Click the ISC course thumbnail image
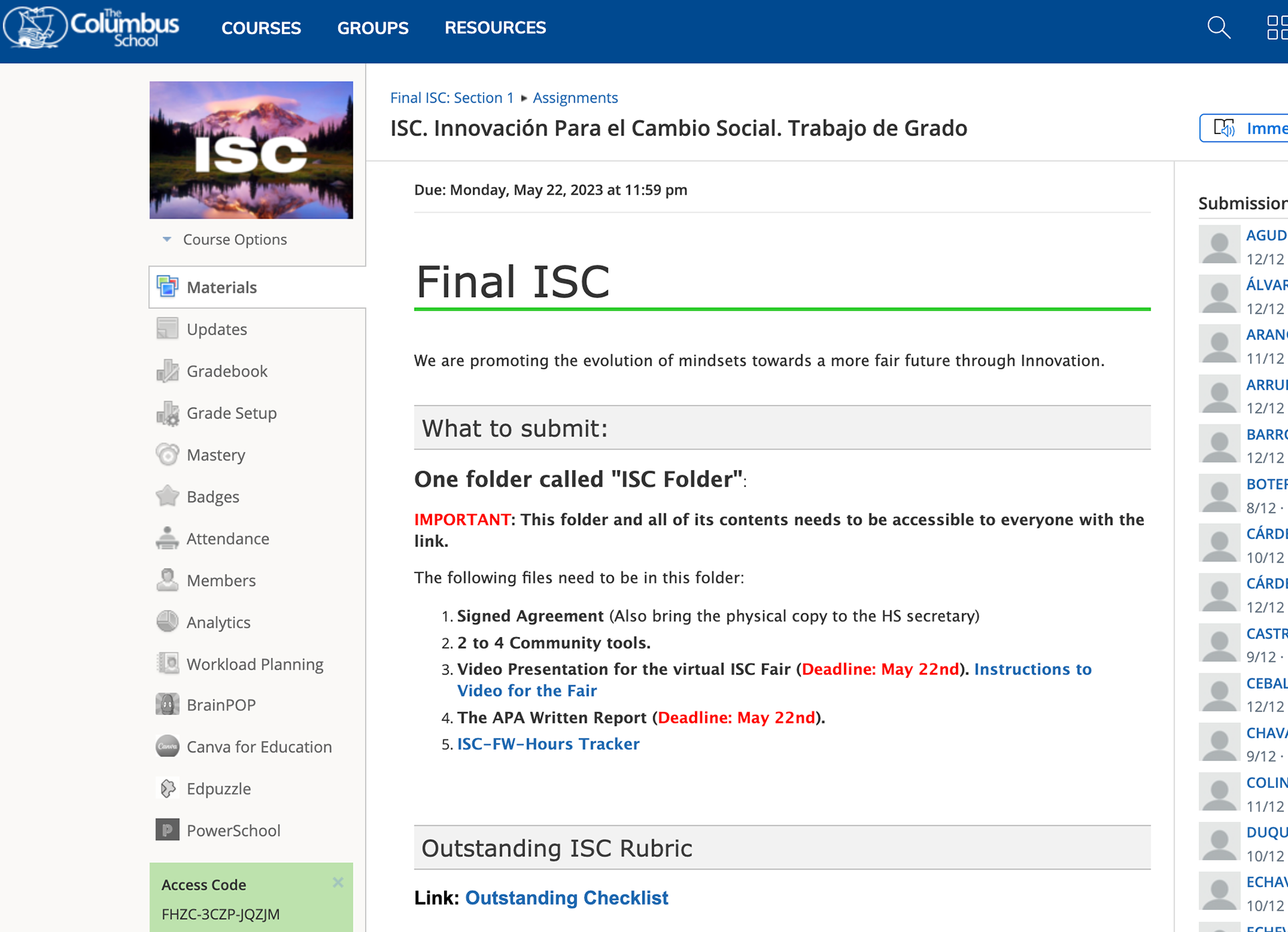The height and width of the screenshot is (932, 1288). click(x=251, y=150)
